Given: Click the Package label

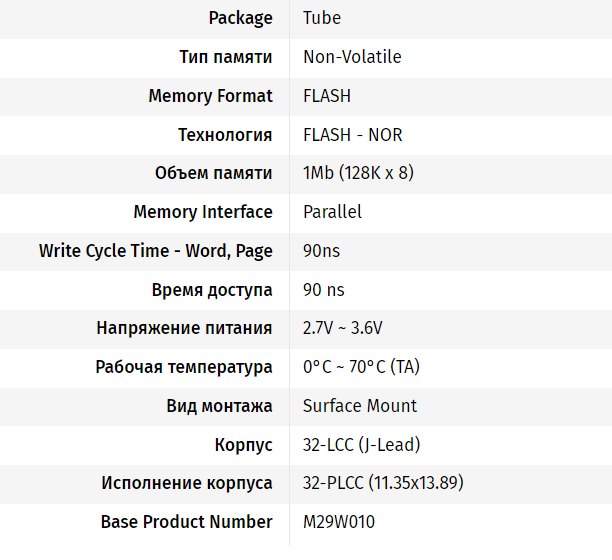Looking at the screenshot, I should [x=240, y=18].
